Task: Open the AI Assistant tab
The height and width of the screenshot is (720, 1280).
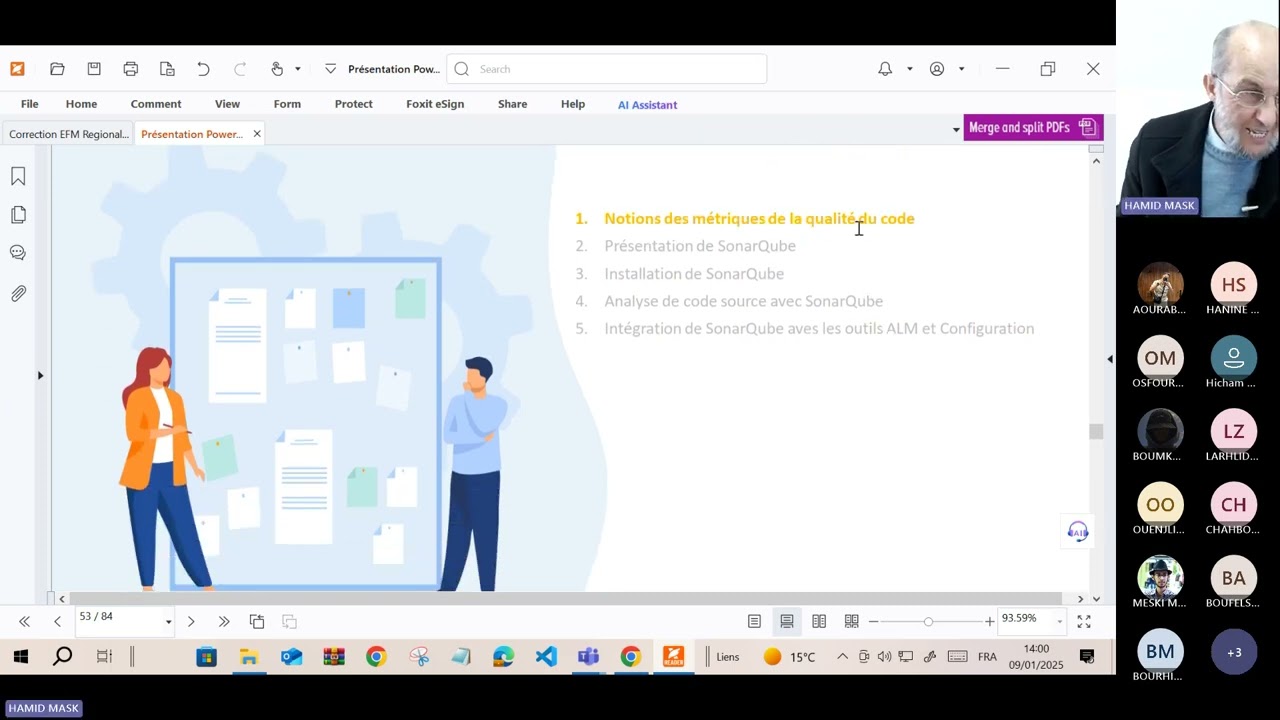Action: tap(647, 105)
